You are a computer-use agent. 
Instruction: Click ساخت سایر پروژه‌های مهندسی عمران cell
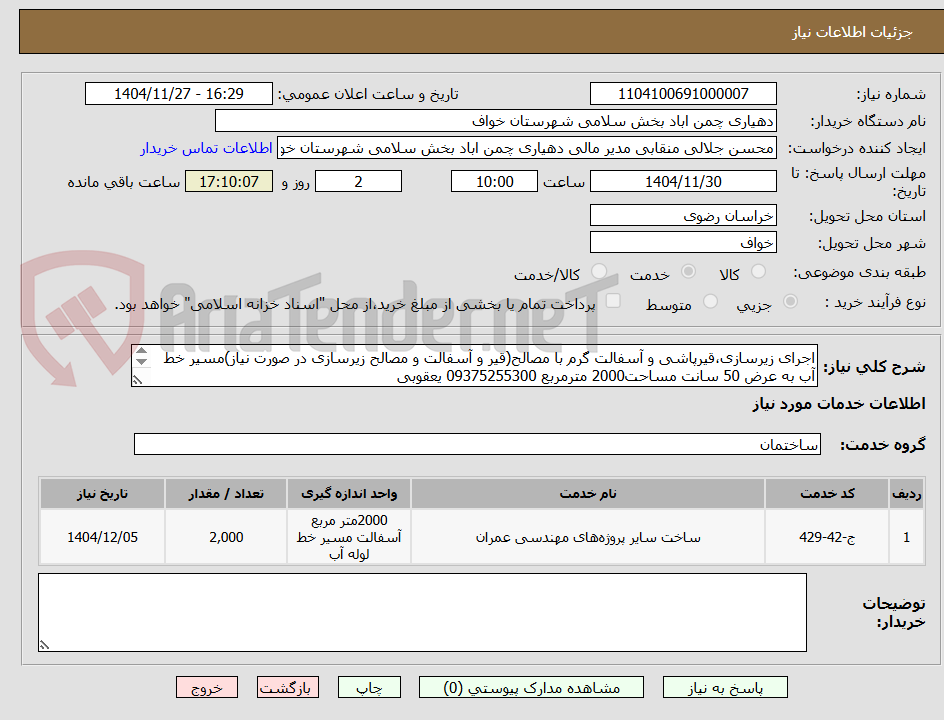[x=588, y=537]
